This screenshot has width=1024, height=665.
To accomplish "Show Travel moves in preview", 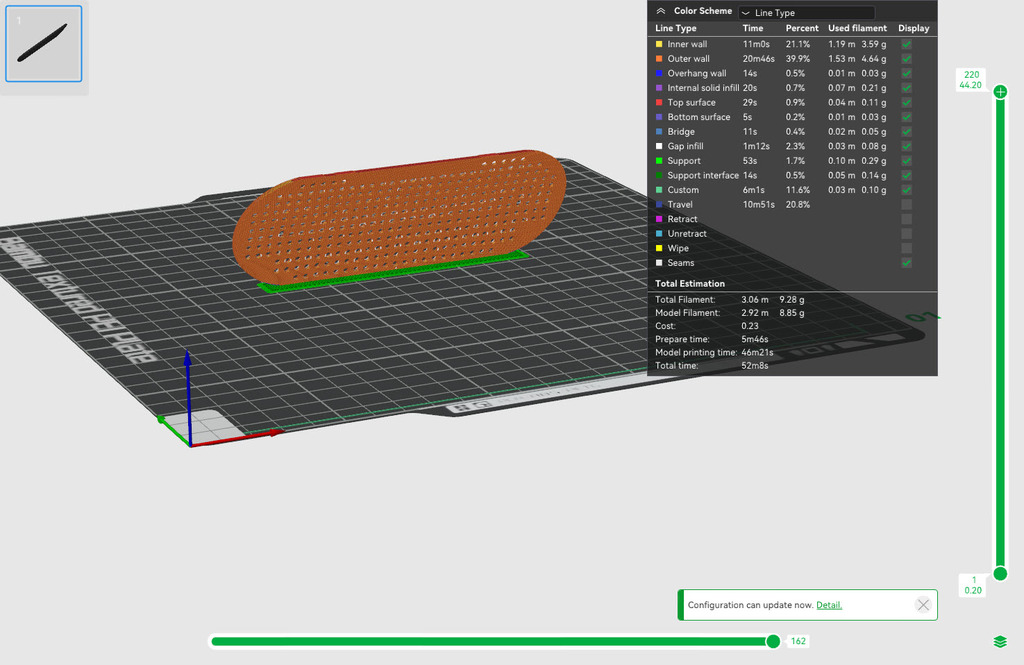I will pyautogui.click(x=906, y=204).
